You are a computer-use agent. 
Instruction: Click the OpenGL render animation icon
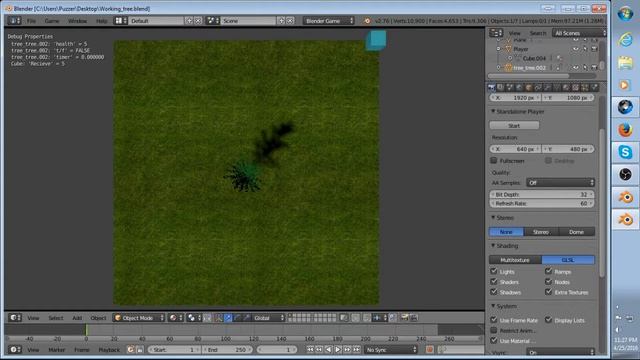point(413,318)
